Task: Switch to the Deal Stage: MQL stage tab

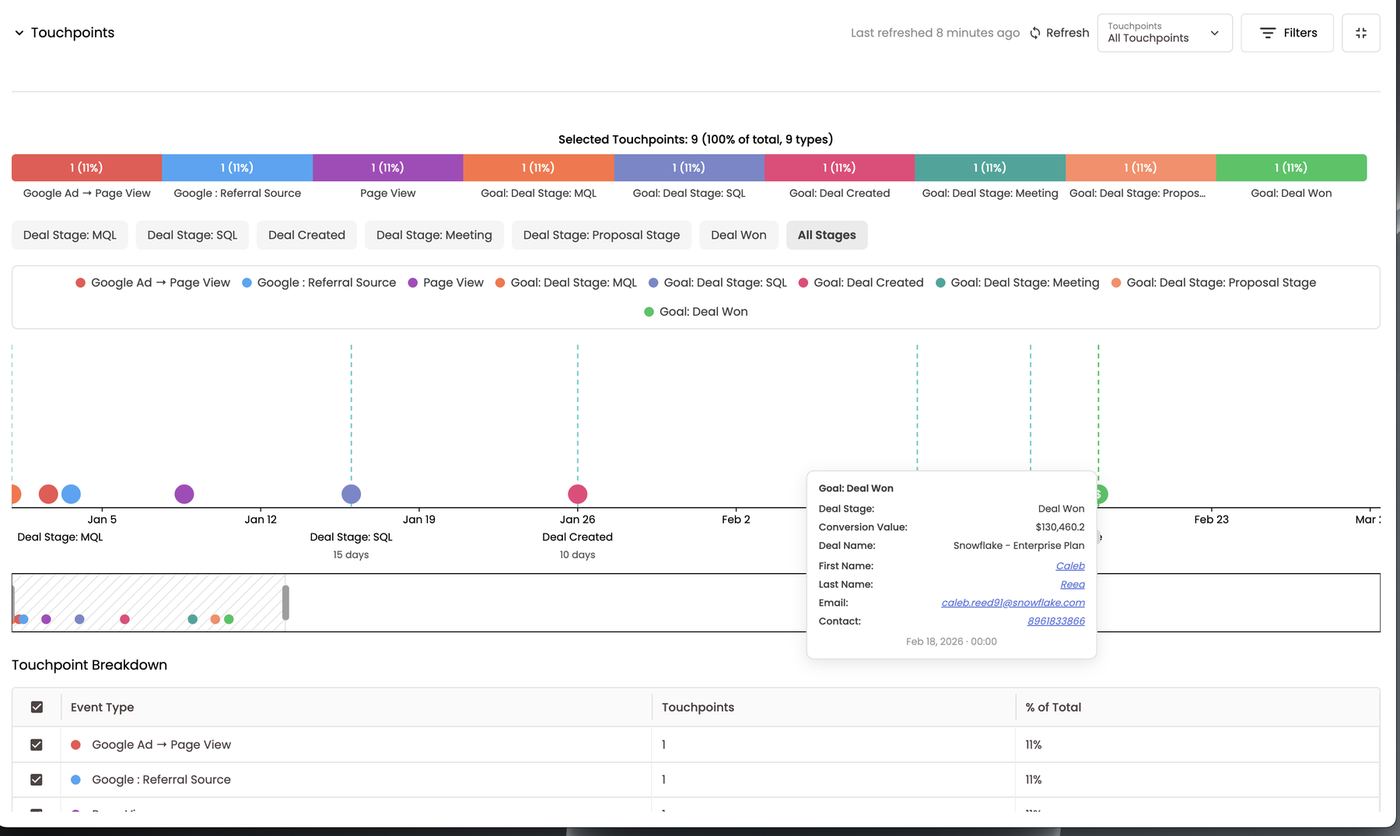Action: [70, 235]
